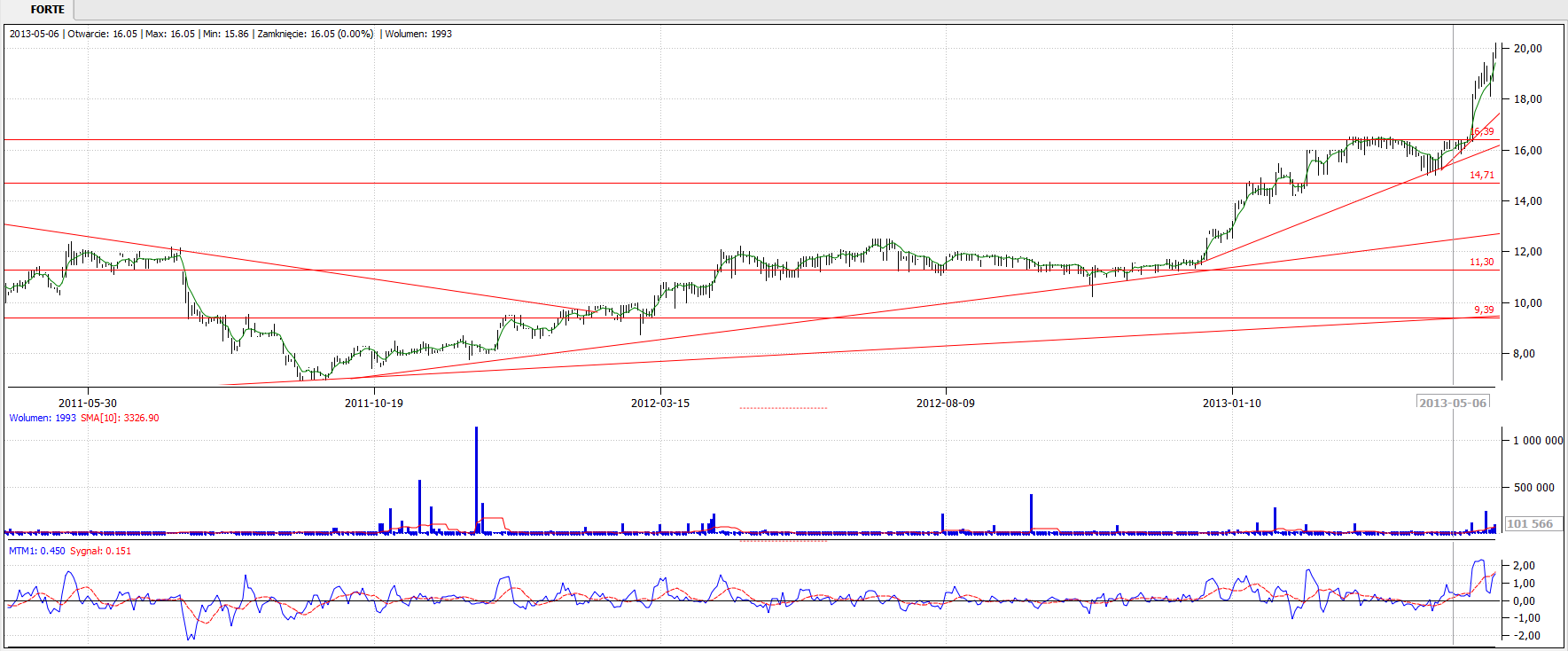Click the 10,00 price axis label
This screenshot has height=651, width=1568.
(x=1528, y=303)
